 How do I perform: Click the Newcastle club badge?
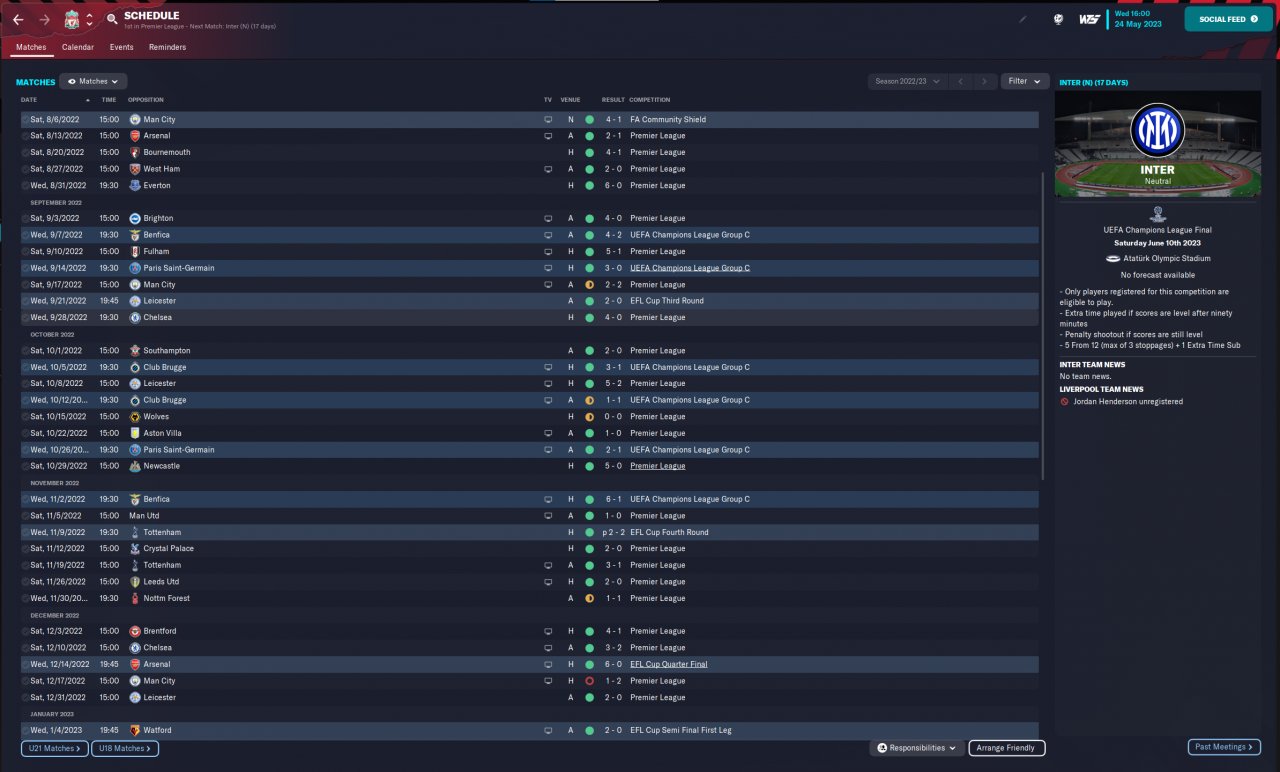(135, 466)
